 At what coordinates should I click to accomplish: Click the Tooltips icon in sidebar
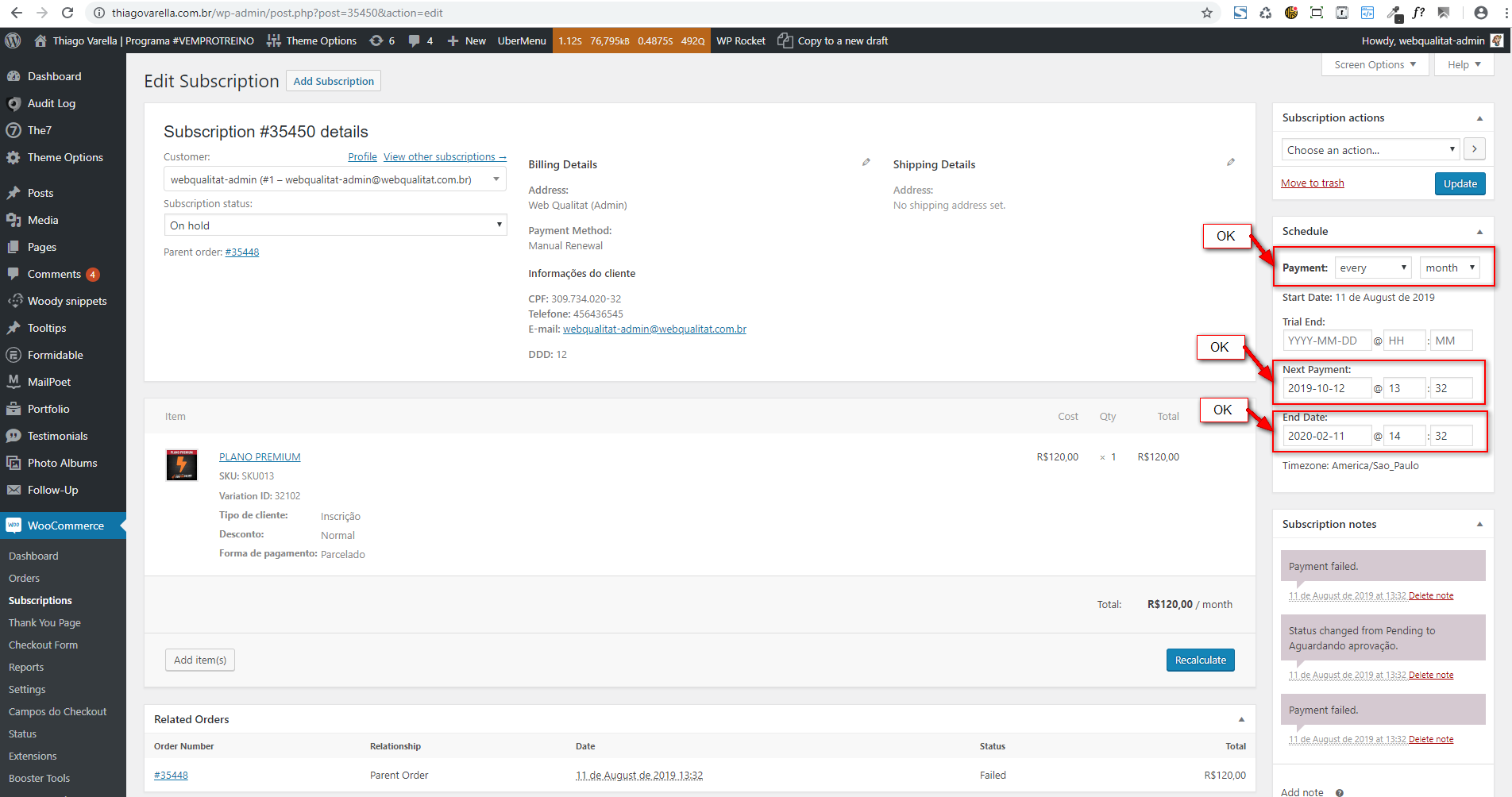(13, 328)
